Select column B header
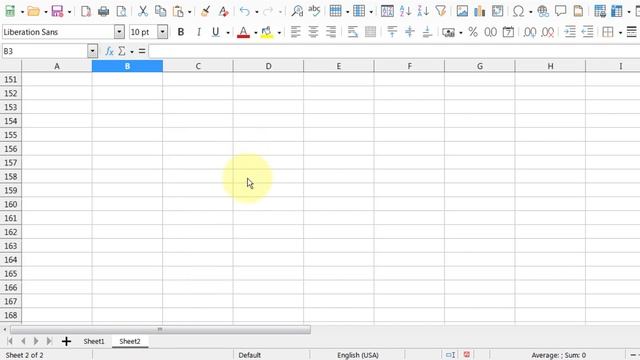 [127, 66]
